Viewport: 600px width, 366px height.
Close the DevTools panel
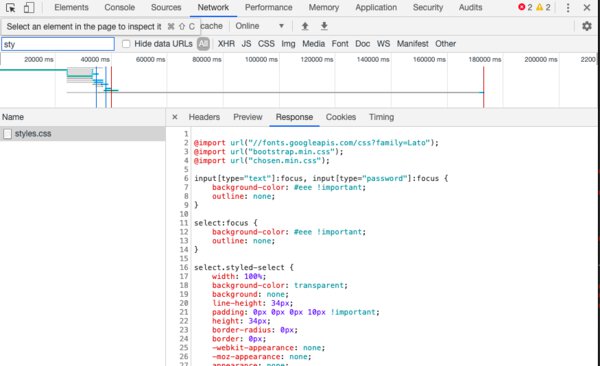click(x=587, y=8)
